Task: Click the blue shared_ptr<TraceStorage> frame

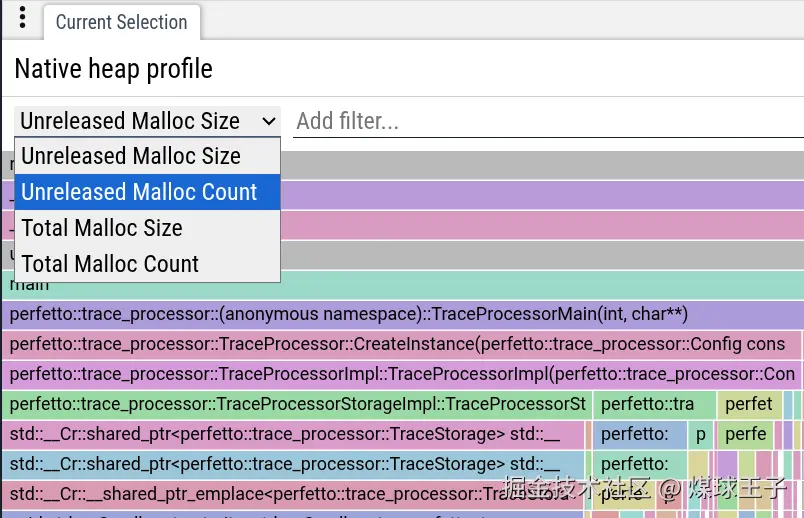Action: tap(293, 464)
